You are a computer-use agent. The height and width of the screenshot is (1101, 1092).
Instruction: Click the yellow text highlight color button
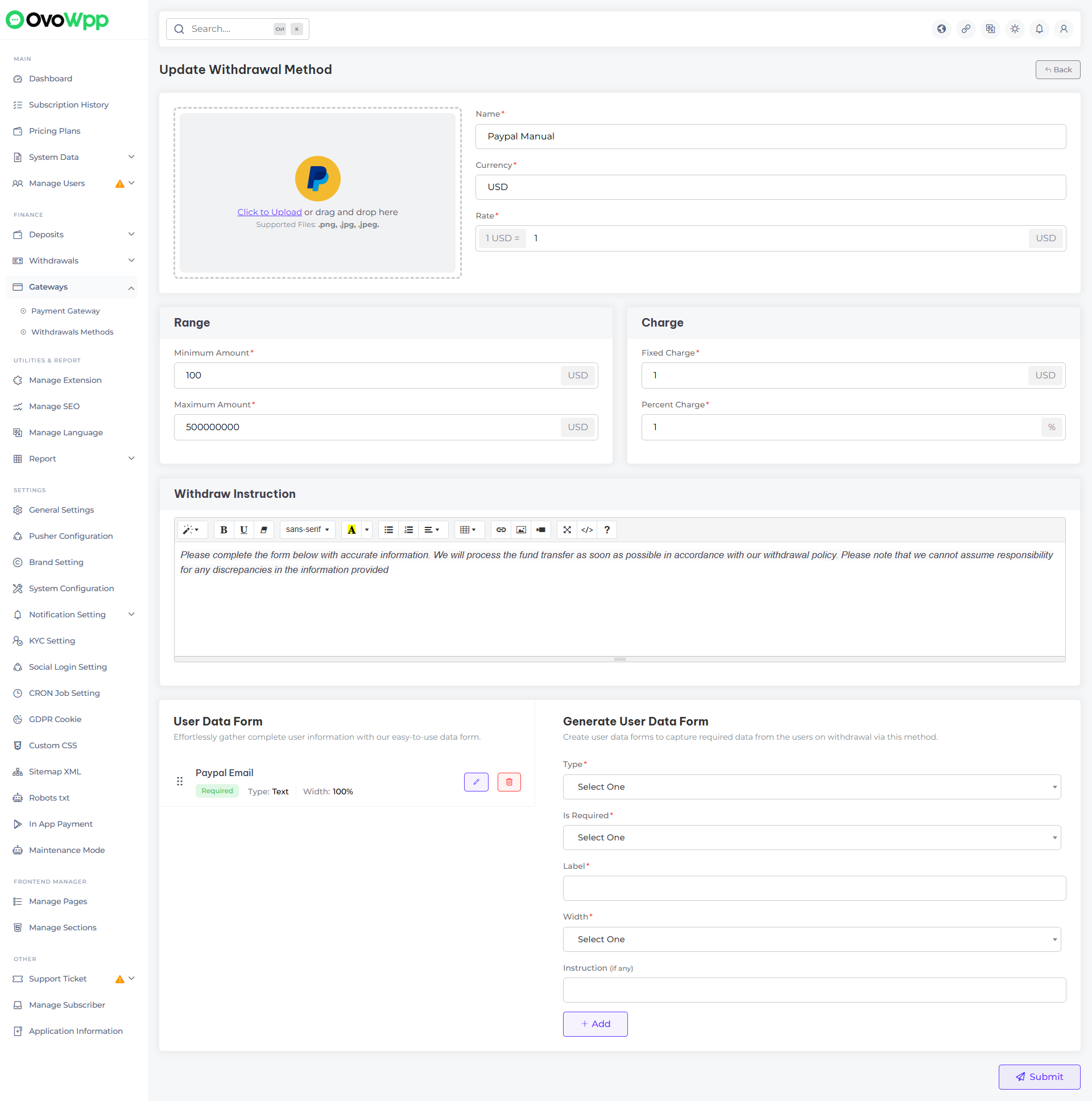point(351,529)
